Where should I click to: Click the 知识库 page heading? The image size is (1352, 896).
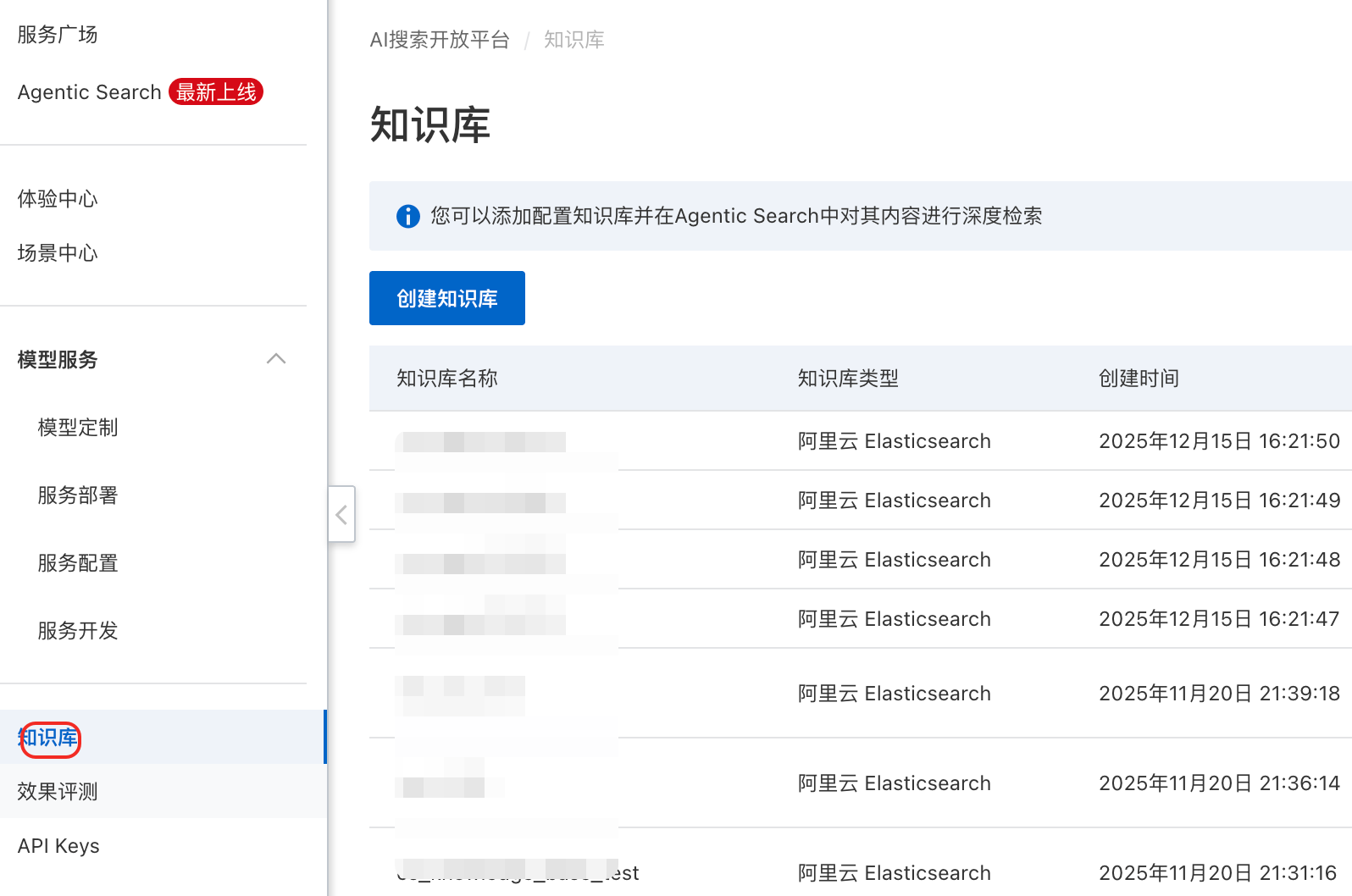(430, 125)
